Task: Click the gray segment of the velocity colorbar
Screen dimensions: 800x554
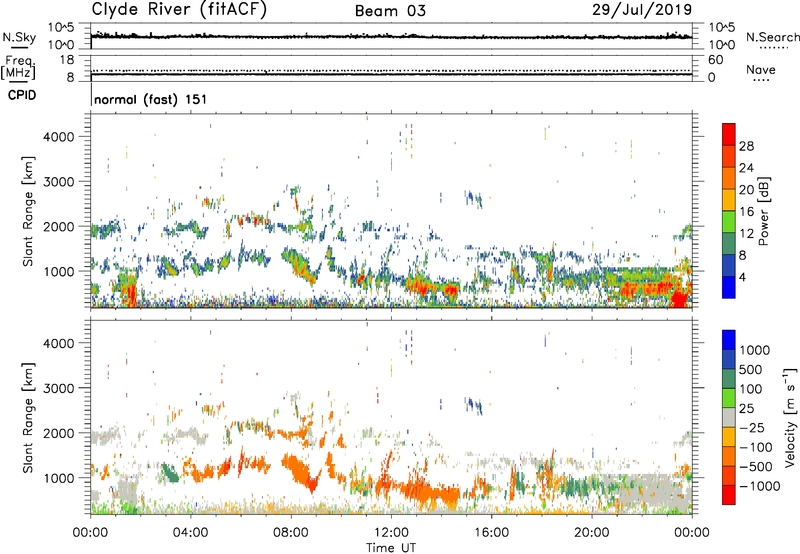Action: [x=729, y=418]
